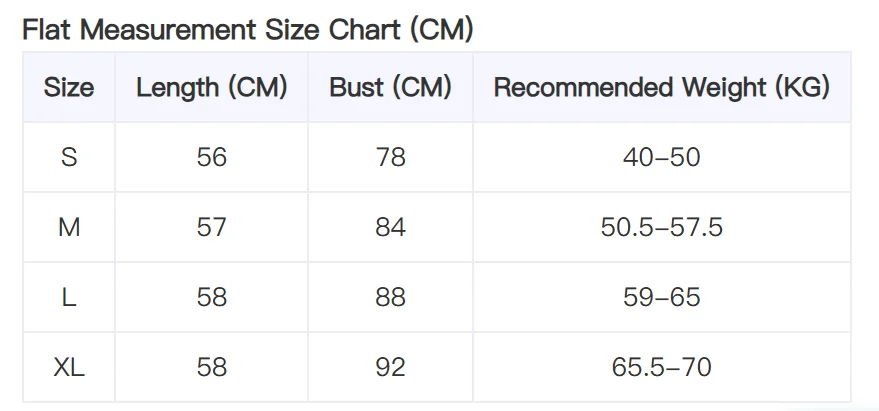Image resolution: width=879 pixels, height=411 pixels.
Task: Click weight range 50.5–57.5
Action: coord(661,227)
